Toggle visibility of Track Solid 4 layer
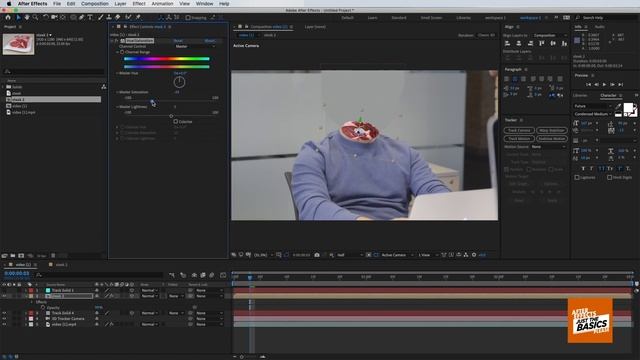 click(x=4, y=313)
